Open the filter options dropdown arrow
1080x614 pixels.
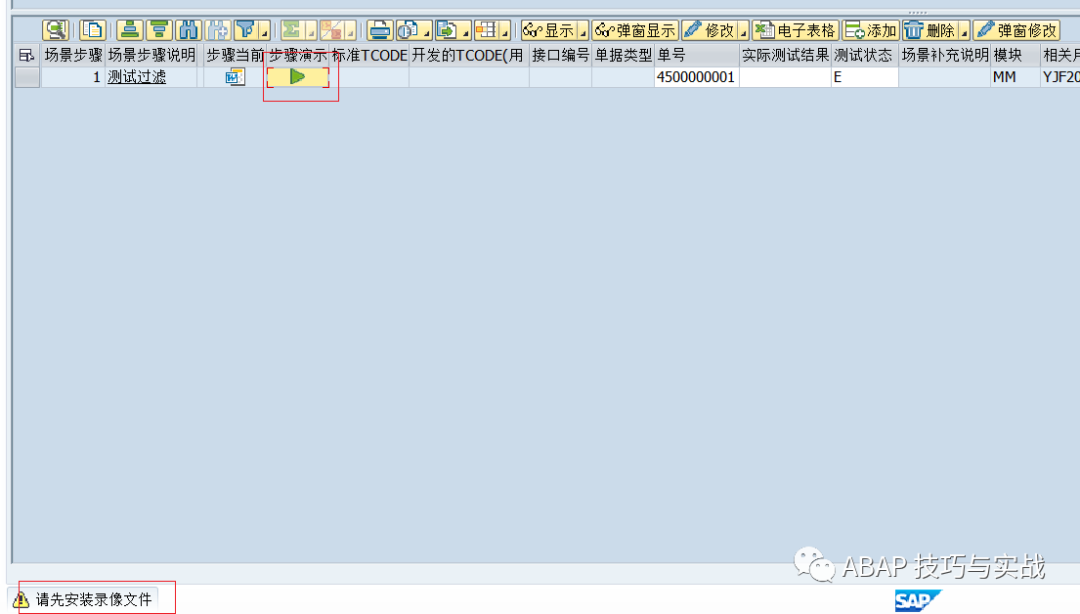(264, 32)
